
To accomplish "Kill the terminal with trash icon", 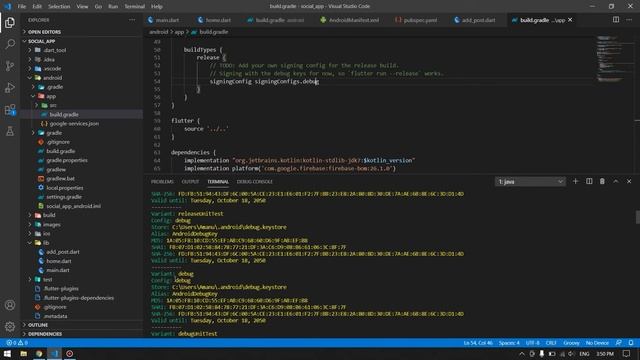I will tap(602, 181).
